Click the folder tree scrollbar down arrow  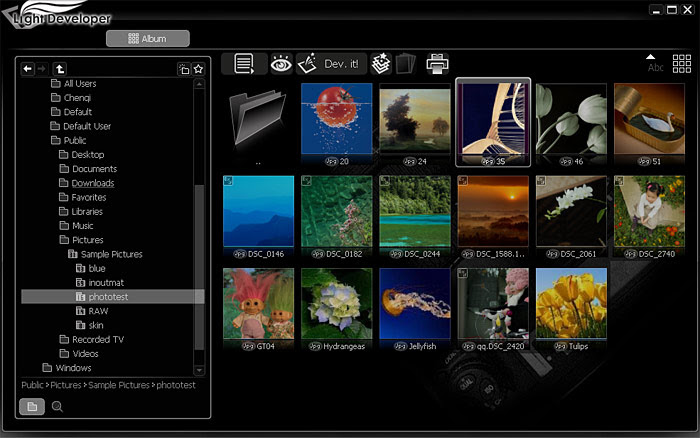(x=199, y=371)
